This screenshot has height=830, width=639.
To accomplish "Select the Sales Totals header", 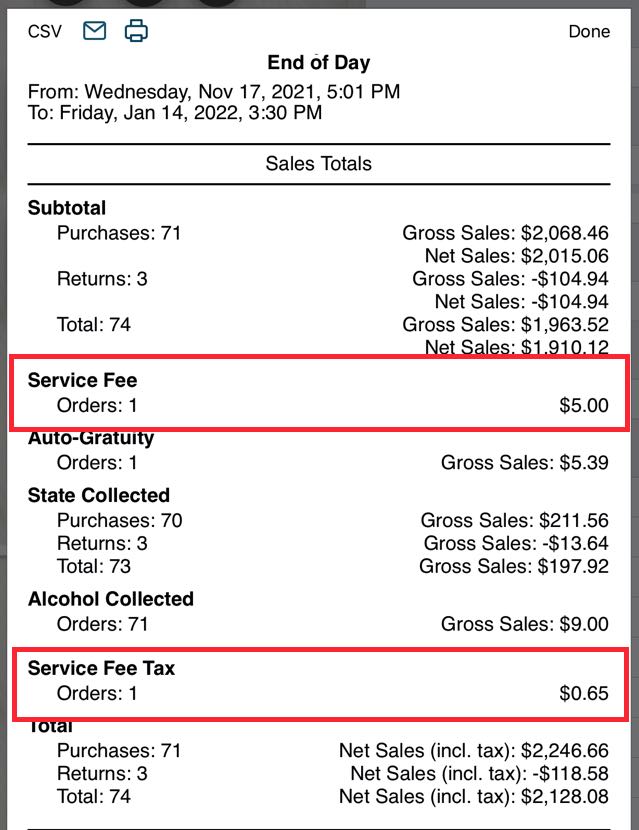I will [x=319, y=163].
